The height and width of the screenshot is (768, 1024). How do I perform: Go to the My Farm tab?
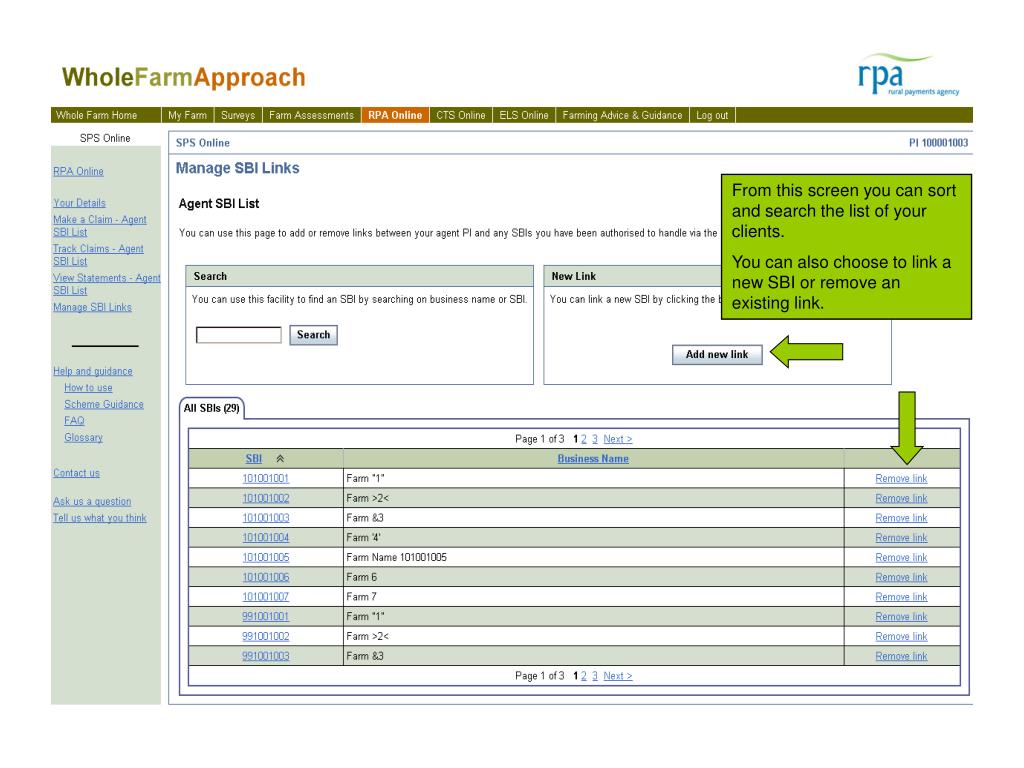point(187,115)
